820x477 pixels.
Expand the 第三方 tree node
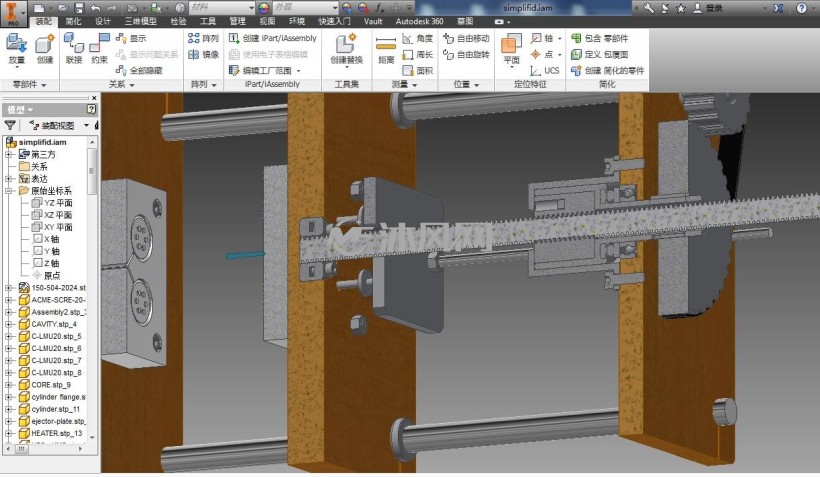[8, 154]
